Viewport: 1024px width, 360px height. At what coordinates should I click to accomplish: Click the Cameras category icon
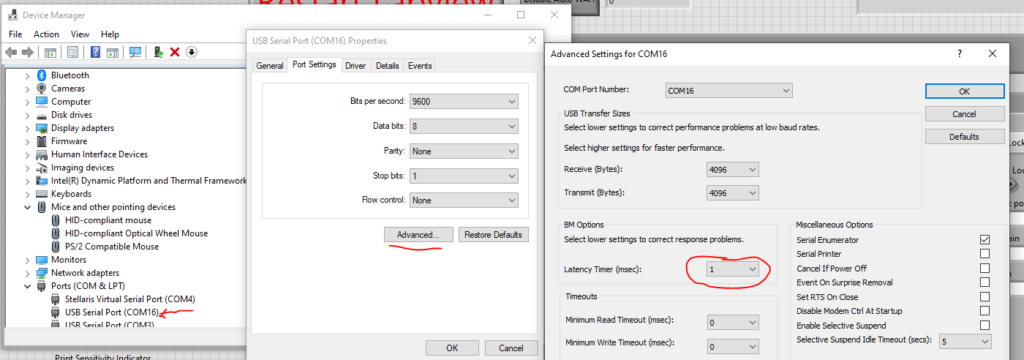[42, 88]
